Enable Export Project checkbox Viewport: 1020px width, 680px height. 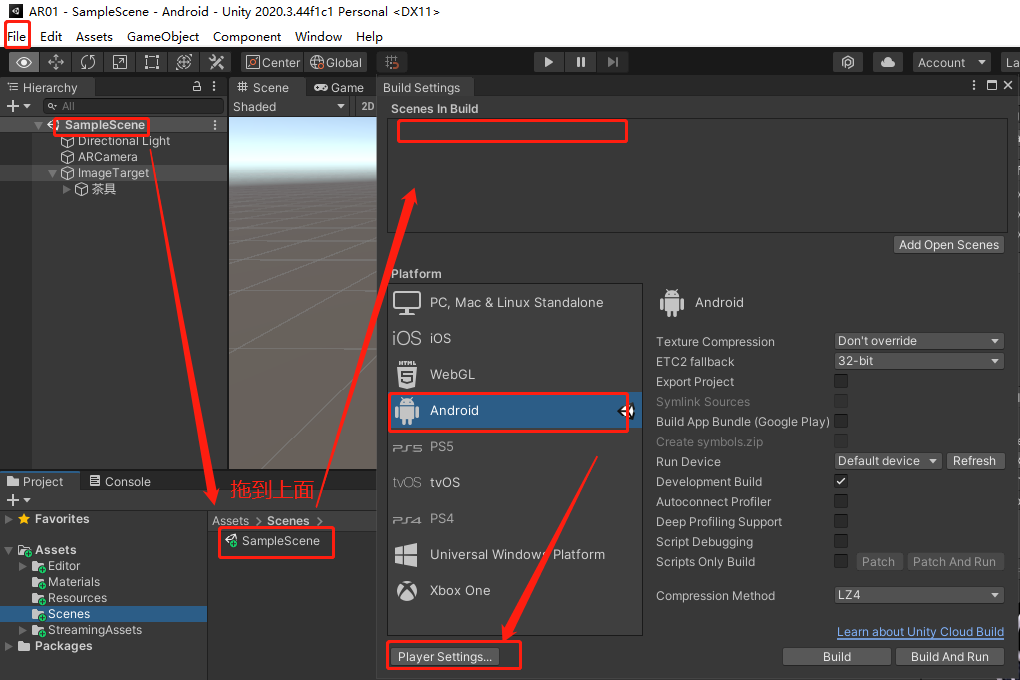pos(840,381)
